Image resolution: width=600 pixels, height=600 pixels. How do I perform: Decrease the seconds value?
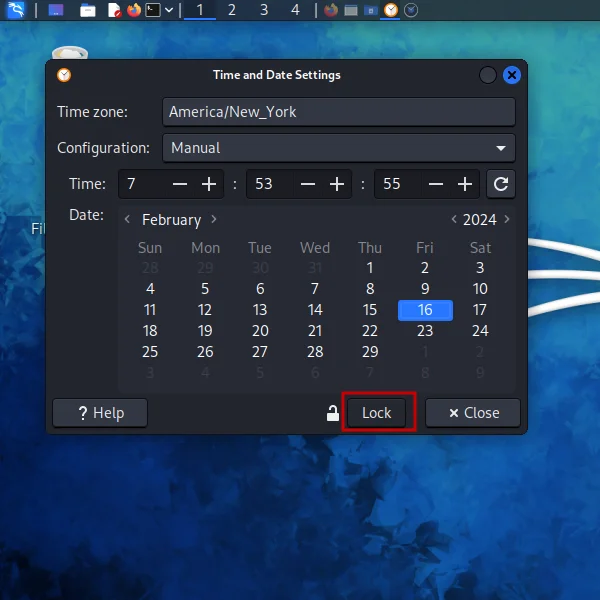(436, 184)
